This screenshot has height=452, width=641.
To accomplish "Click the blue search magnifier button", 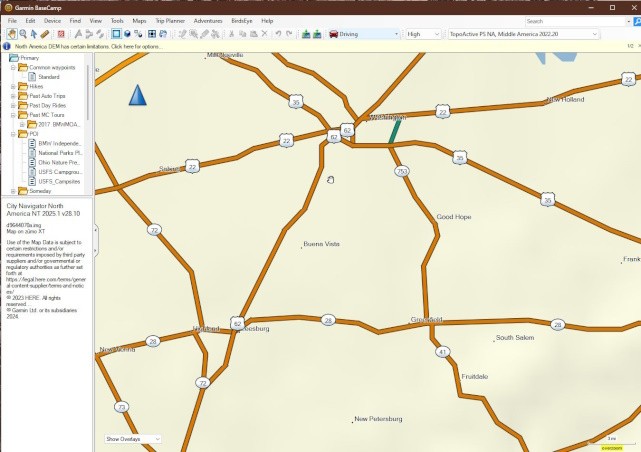I will [637, 21].
